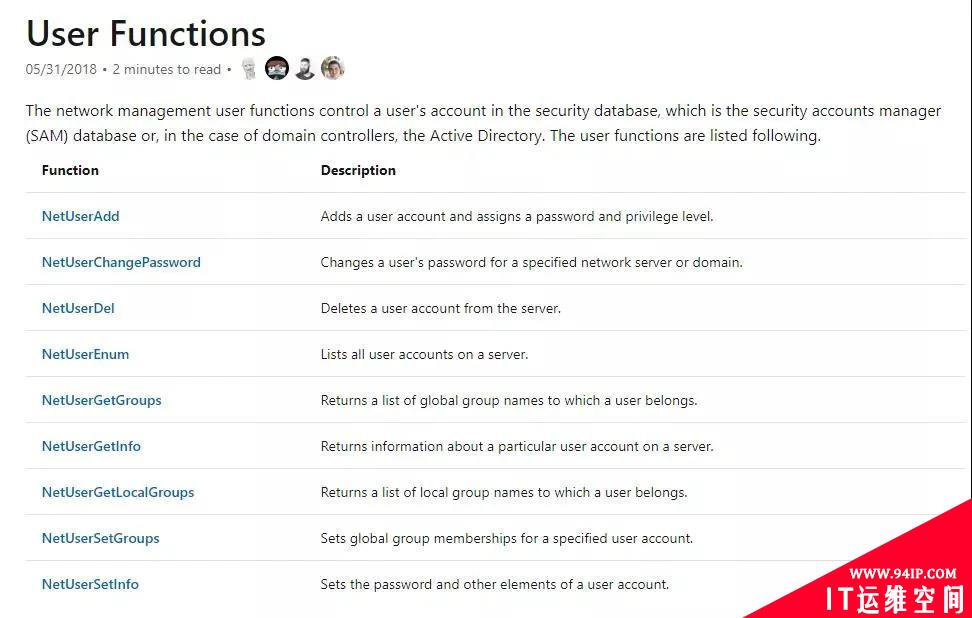Viewport: 972px width, 618px height.
Task: Select the NetUserSetInfo link
Action: coord(90,584)
